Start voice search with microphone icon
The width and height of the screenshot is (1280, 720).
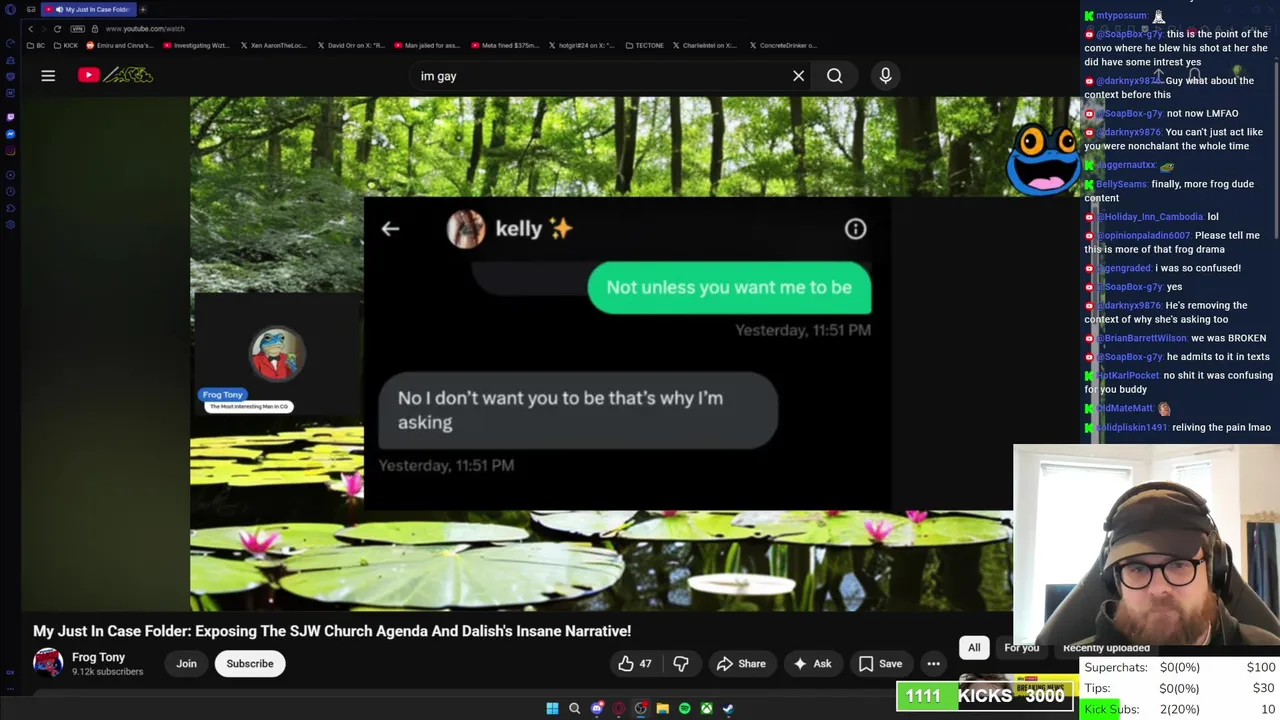[x=885, y=76]
